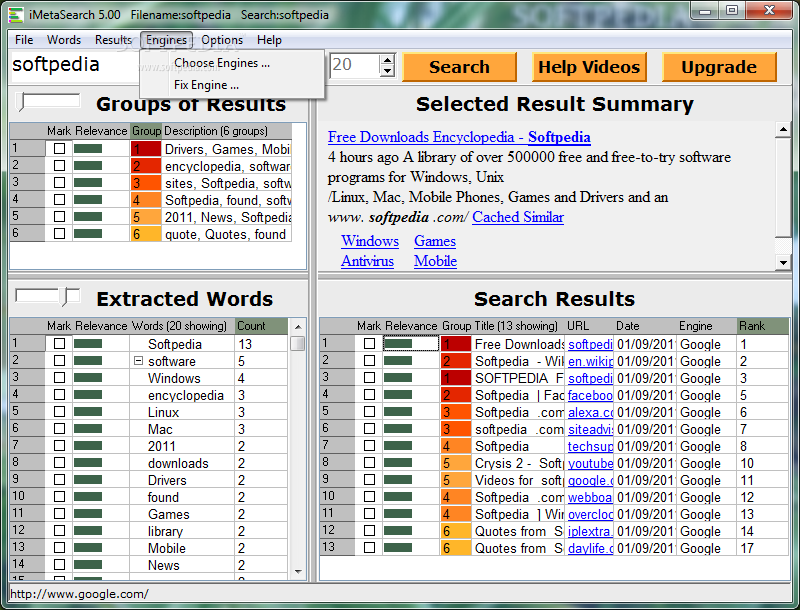Select the 'downloads' word row
This screenshot has height=610, width=800.
178,463
